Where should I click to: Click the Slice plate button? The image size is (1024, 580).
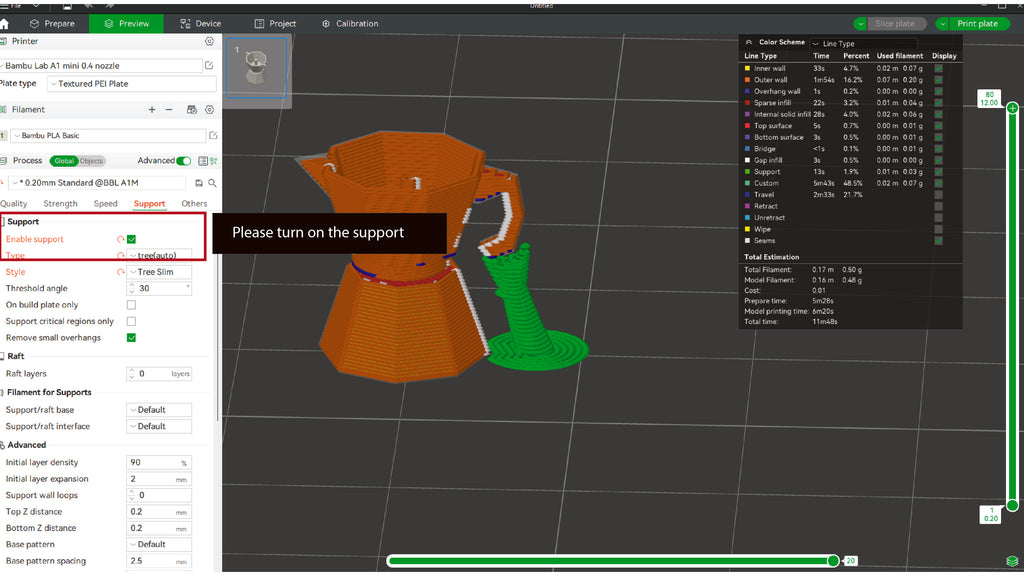tap(896, 24)
